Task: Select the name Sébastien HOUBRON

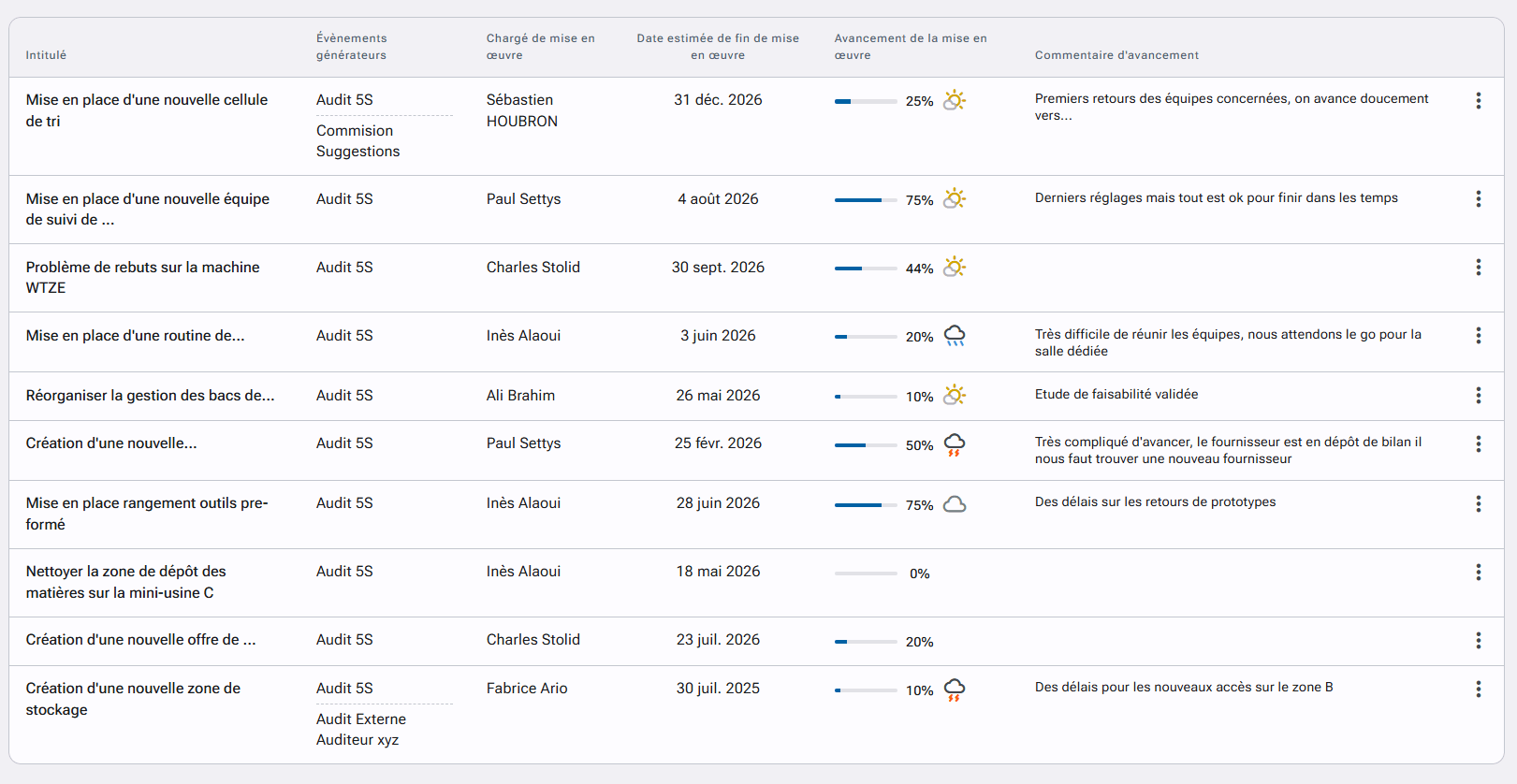Action: click(522, 110)
